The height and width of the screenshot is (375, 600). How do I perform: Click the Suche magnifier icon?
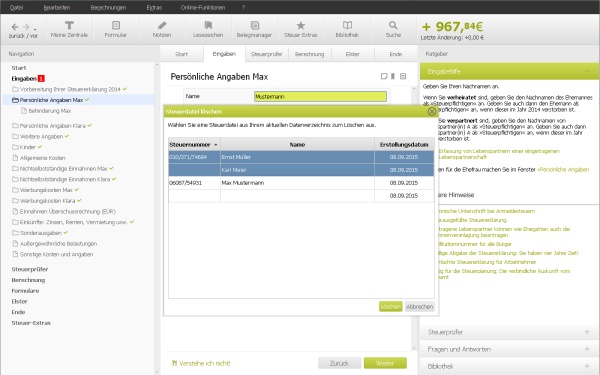pyautogui.click(x=393, y=29)
